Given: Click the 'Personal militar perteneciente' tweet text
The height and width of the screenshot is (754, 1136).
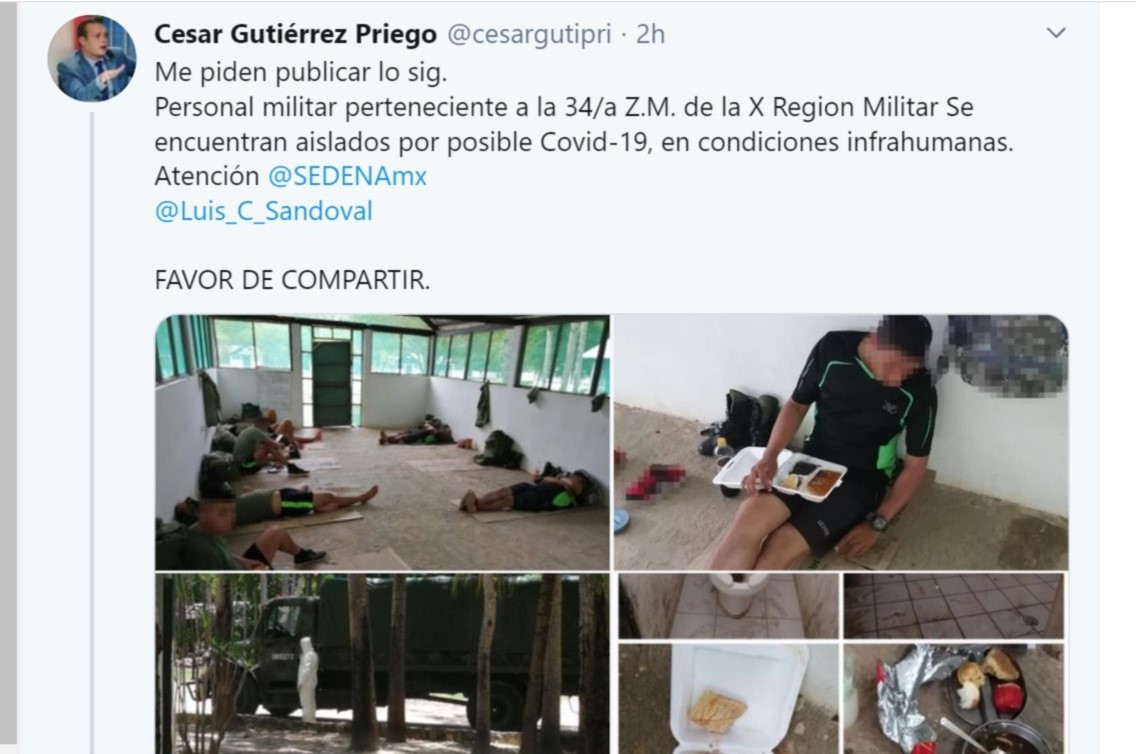Looking at the screenshot, I should pos(564,107).
